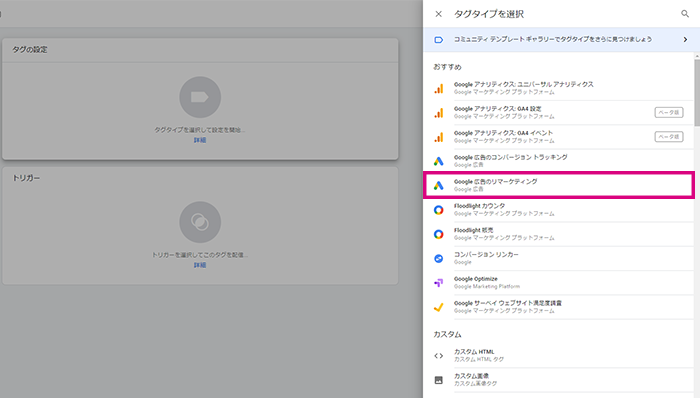Click Floodlight カウンタ ring icon

click(439, 210)
